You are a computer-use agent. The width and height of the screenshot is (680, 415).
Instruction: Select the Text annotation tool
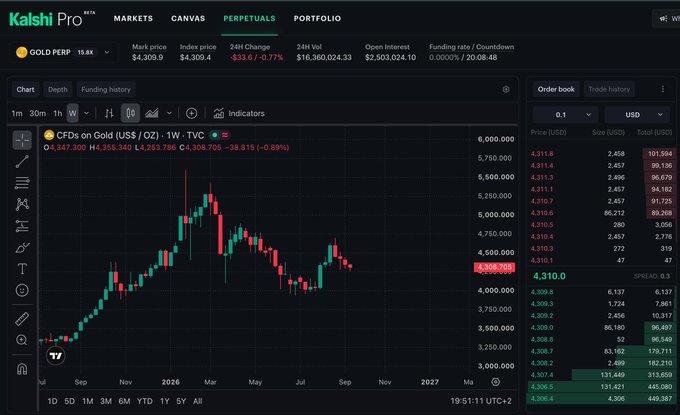click(22, 268)
